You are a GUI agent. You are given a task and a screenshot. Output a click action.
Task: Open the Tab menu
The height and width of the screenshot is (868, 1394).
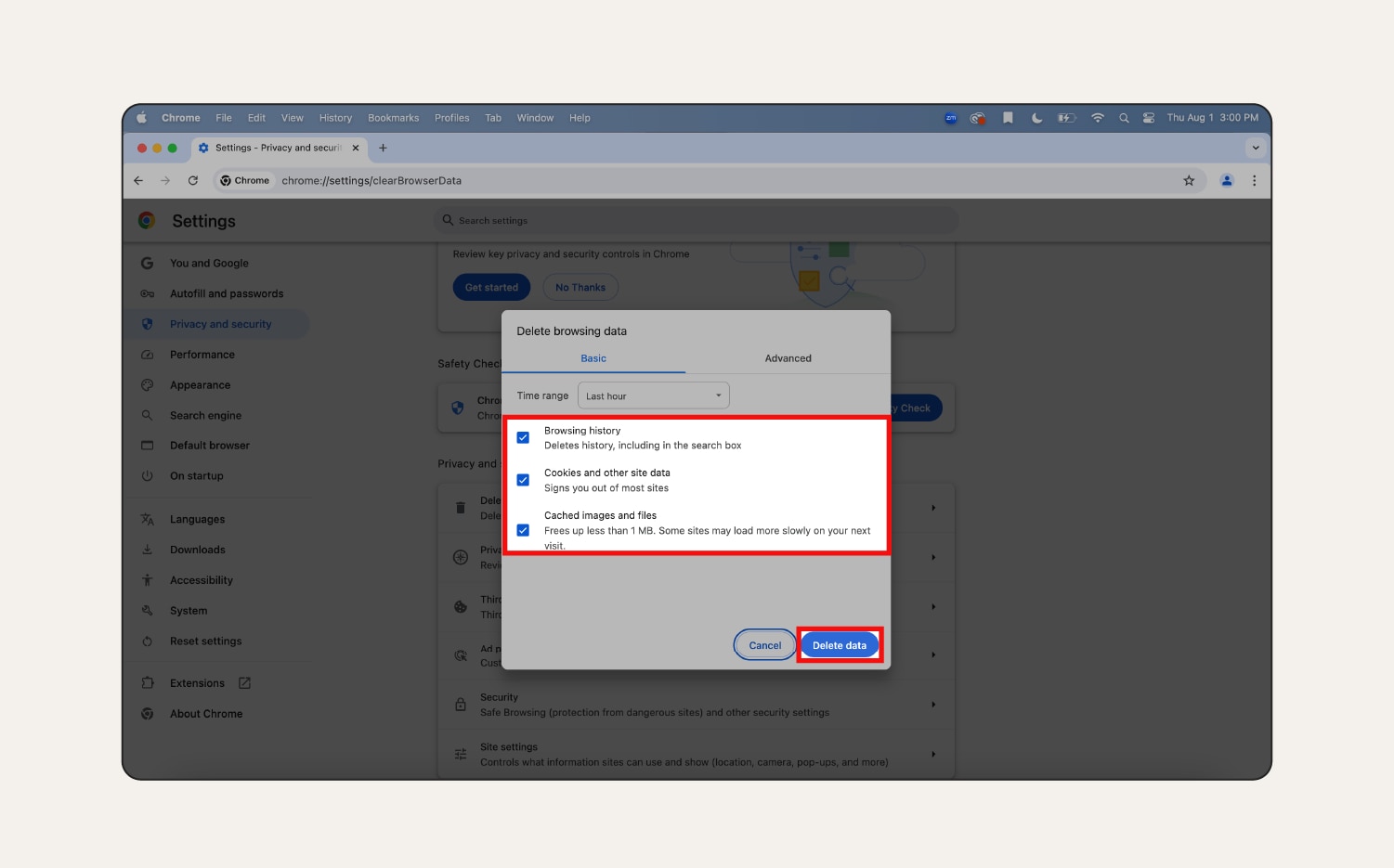[x=493, y=118]
